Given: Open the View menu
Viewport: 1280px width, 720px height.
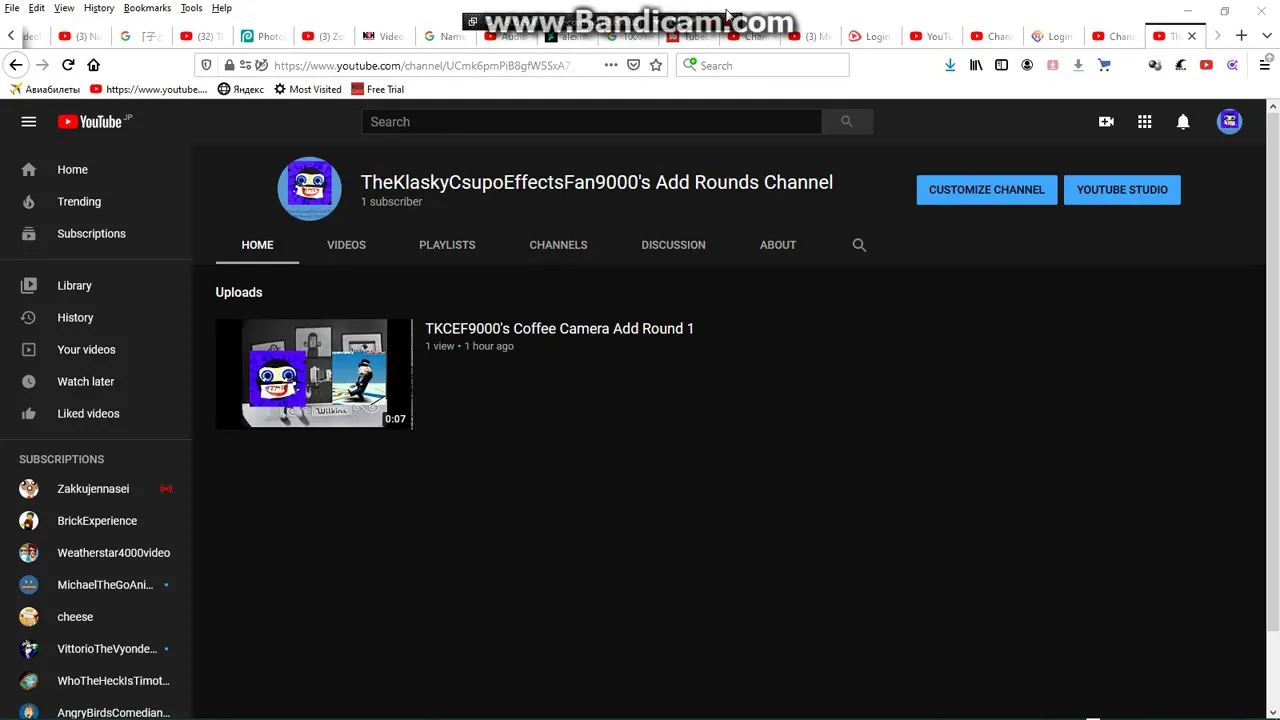Looking at the screenshot, I should 64,8.
